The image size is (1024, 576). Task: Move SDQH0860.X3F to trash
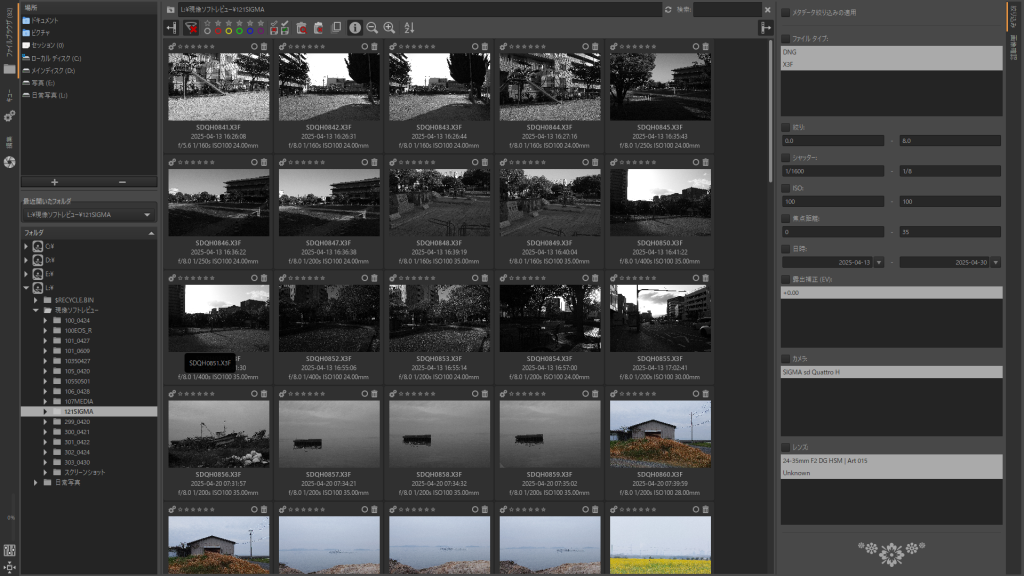705,393
